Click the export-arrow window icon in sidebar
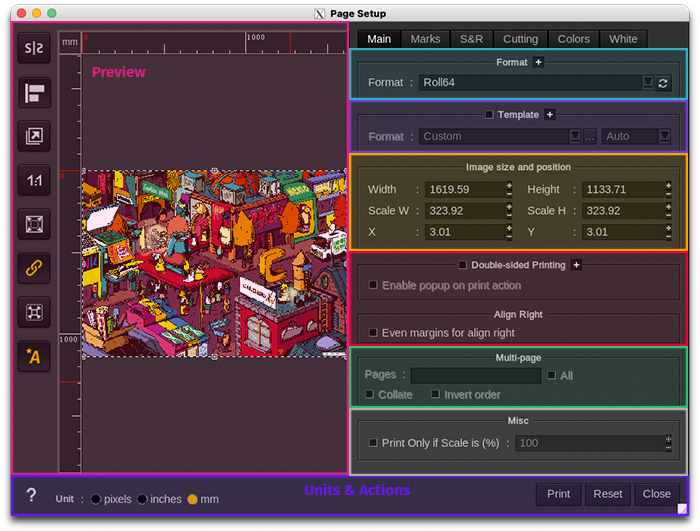 coord(34,136)
